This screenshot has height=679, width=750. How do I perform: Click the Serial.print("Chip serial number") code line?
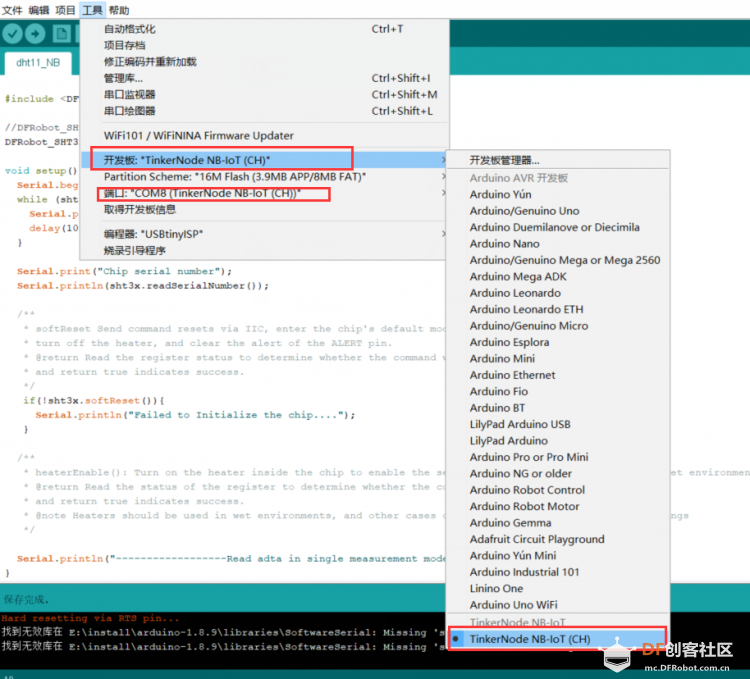[x=124, y=272]
